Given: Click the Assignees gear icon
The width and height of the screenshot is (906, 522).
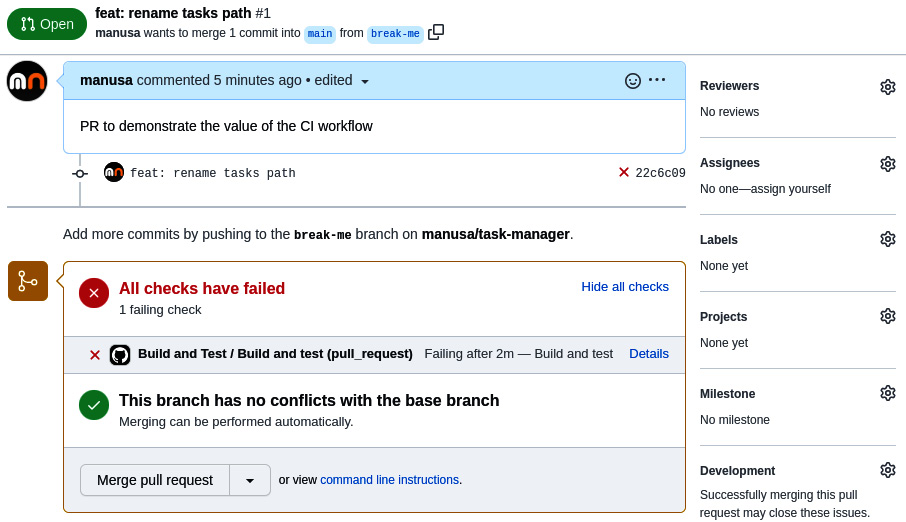Looking at the screenshot, I should (x=888, y=164).
